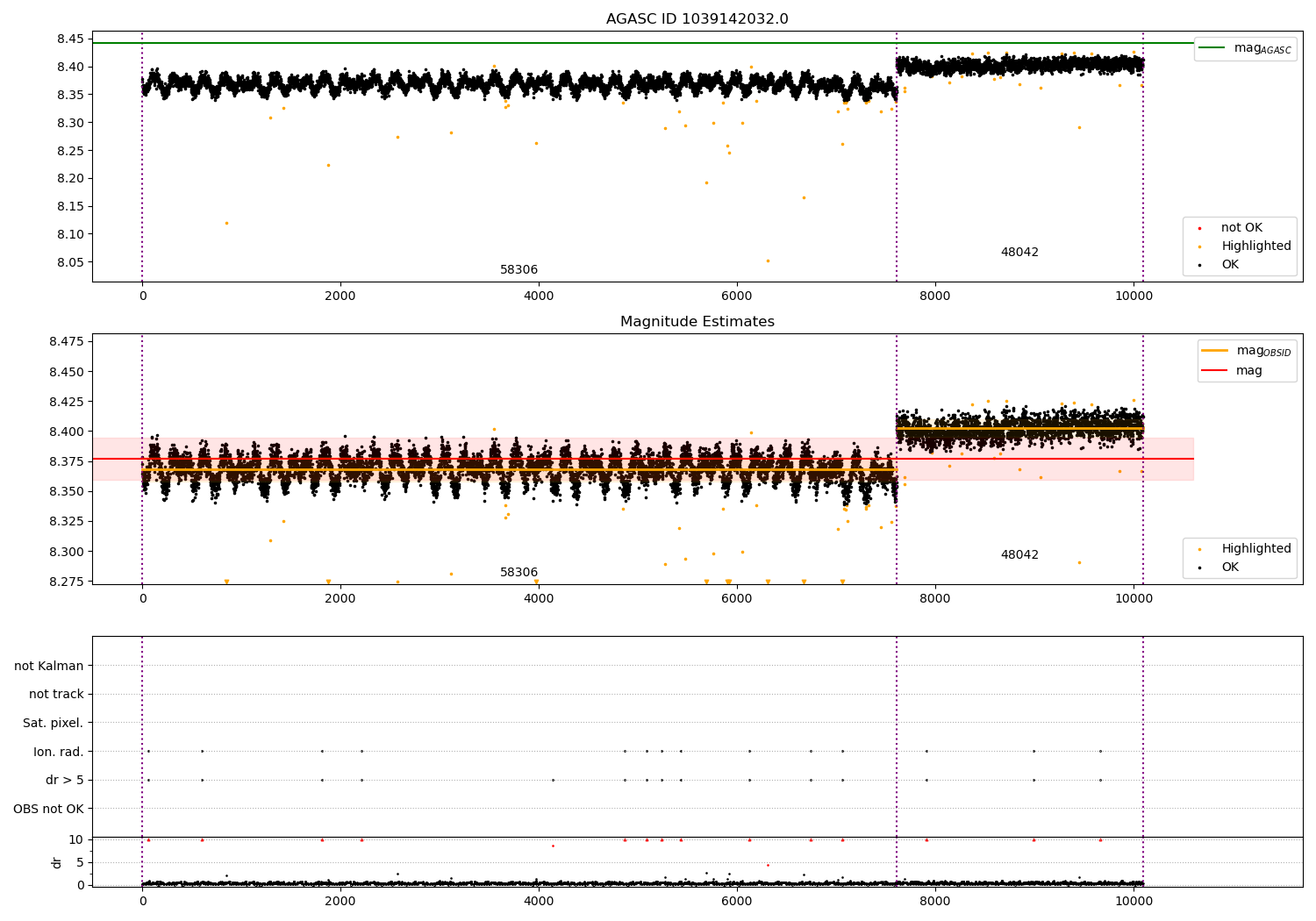Click the 8000 tick under the bottom plot
This screenshot has height=921, width=1316.
935,902
